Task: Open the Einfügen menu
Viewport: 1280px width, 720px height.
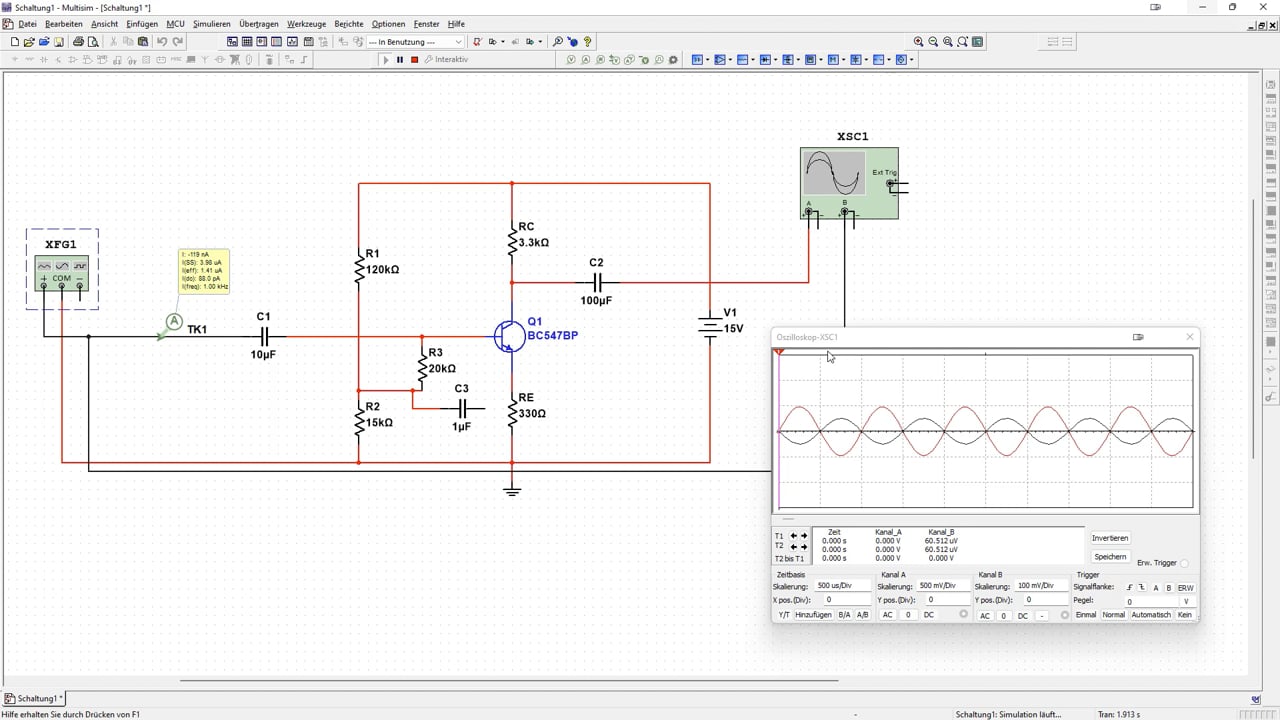Action: click(x=142, y=23)
